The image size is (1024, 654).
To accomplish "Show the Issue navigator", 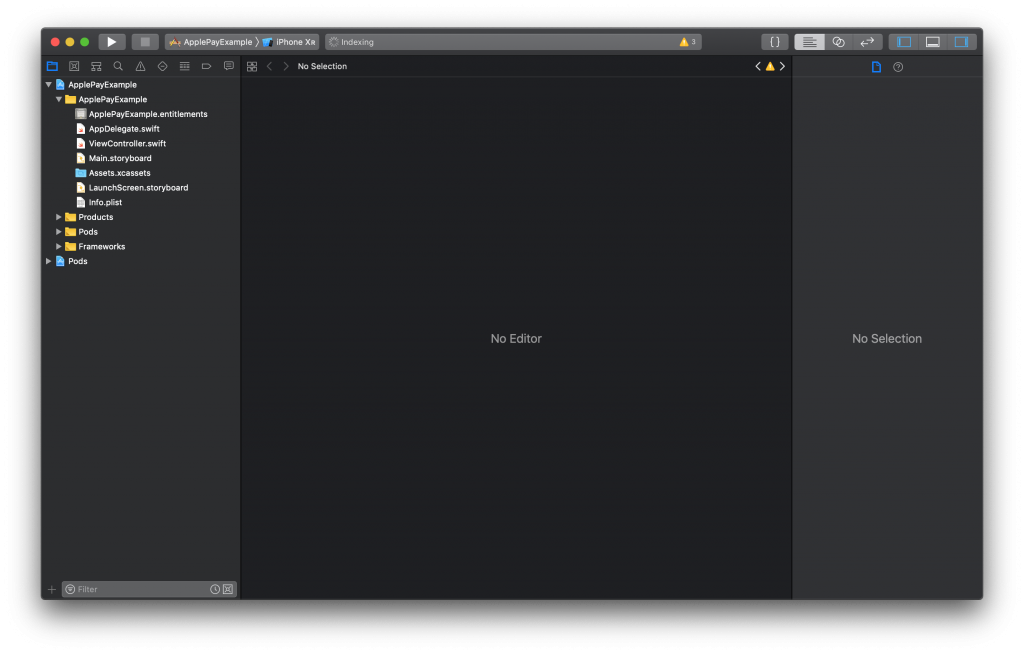I will 140,66.
